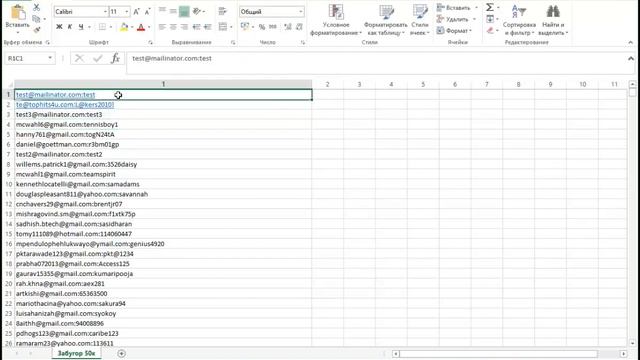Click link test@mailinator.com:test in row 1
The image size is (640, 360).
pyautogui.click(x=56, y=95)
